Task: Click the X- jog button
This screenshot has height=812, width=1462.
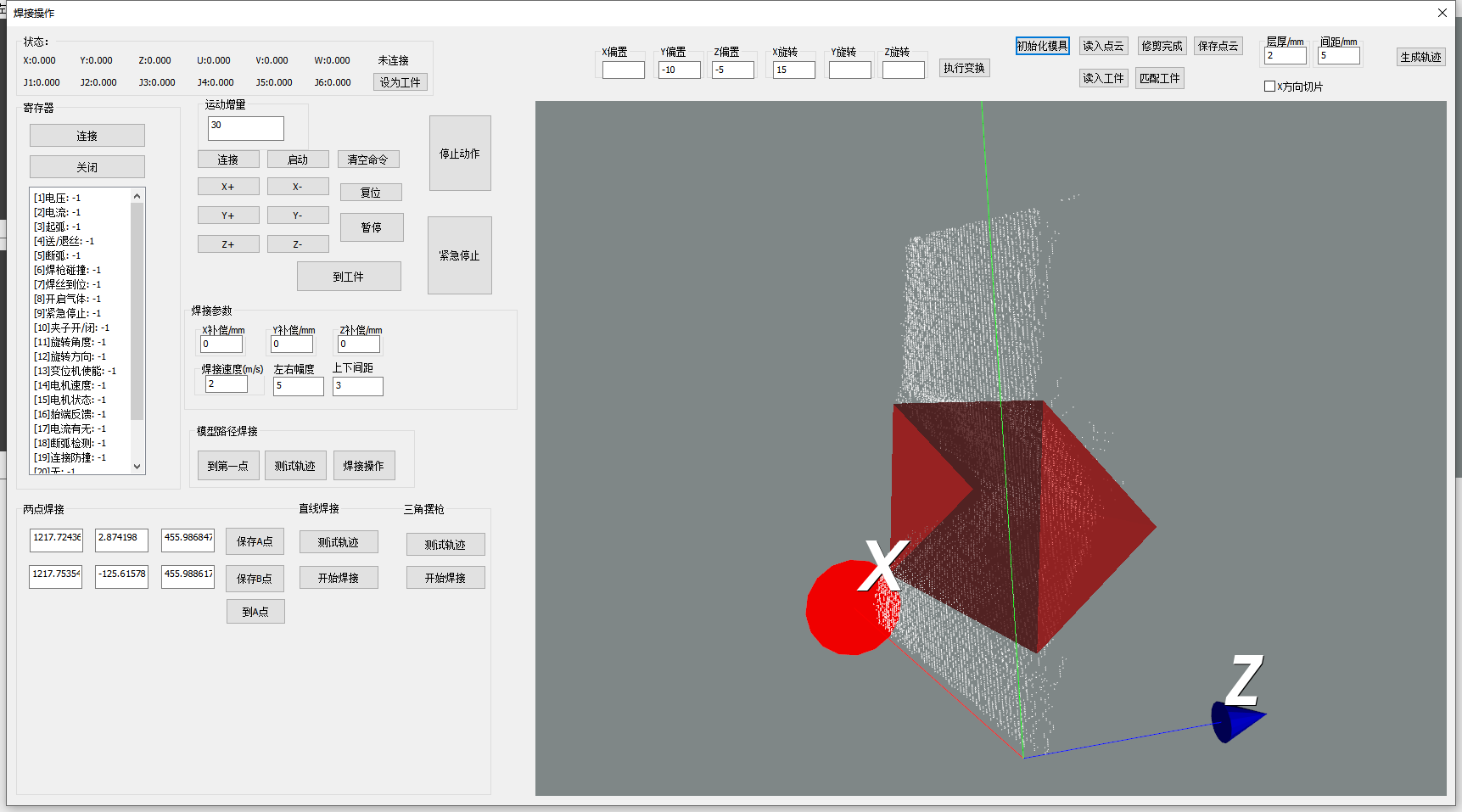Action: (x=298, y=187)
